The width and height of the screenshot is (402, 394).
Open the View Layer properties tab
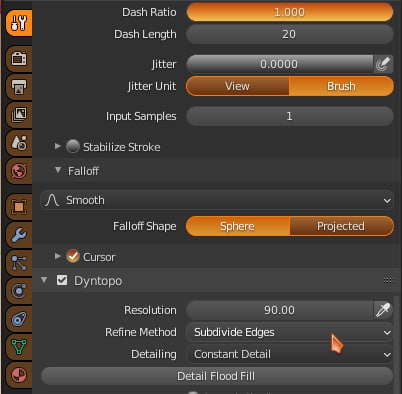[19, 115]
